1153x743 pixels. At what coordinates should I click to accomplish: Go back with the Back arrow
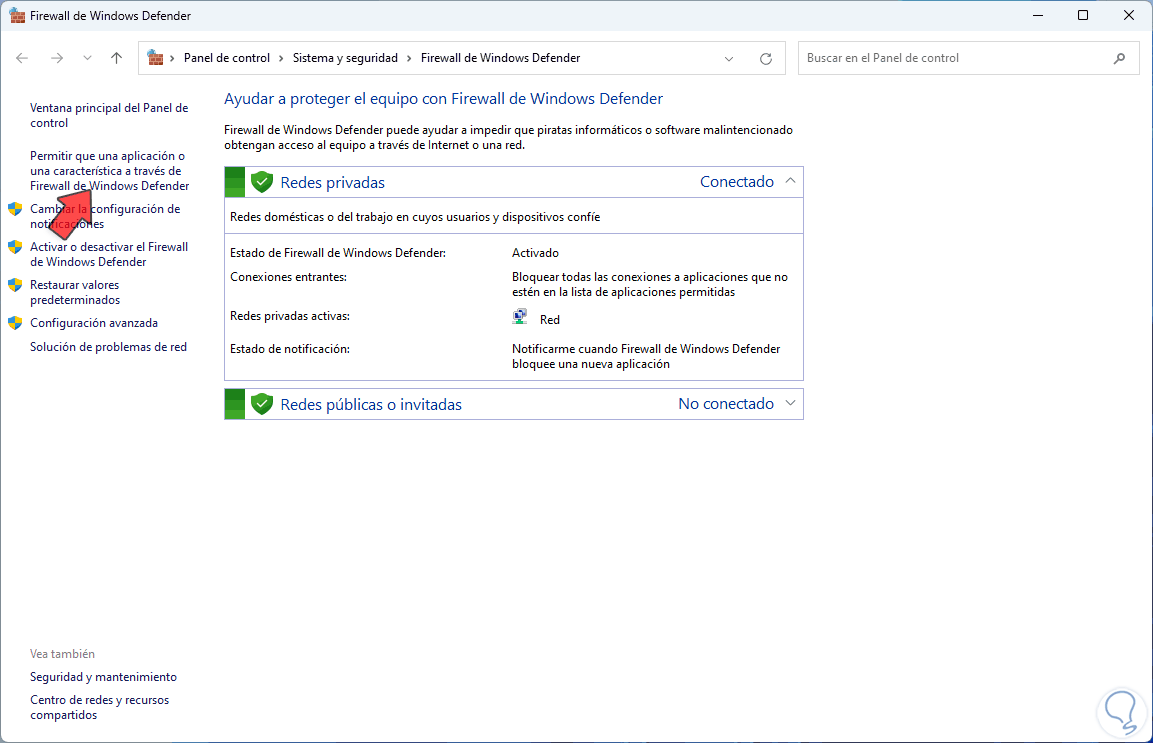pyautogui.click(x=22, y=58)
